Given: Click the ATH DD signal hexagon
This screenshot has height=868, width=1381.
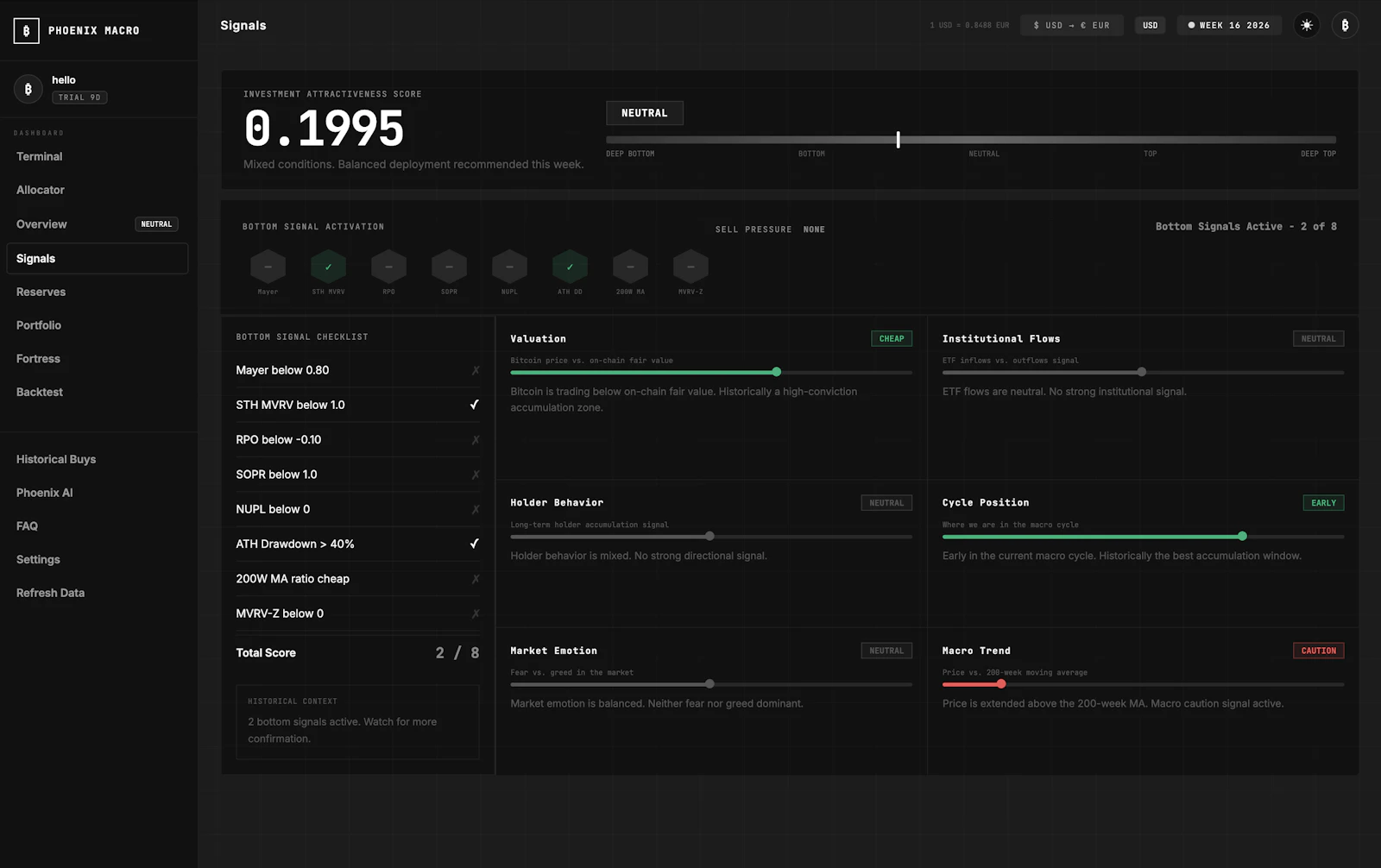Looking at the screenshot, I should 571,267.
